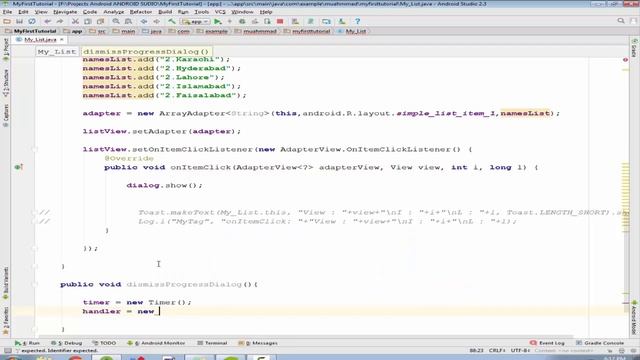The image size is (640, 360).
Task: Open the run configuration app dropdown
Action: click(x=196, y=21)
